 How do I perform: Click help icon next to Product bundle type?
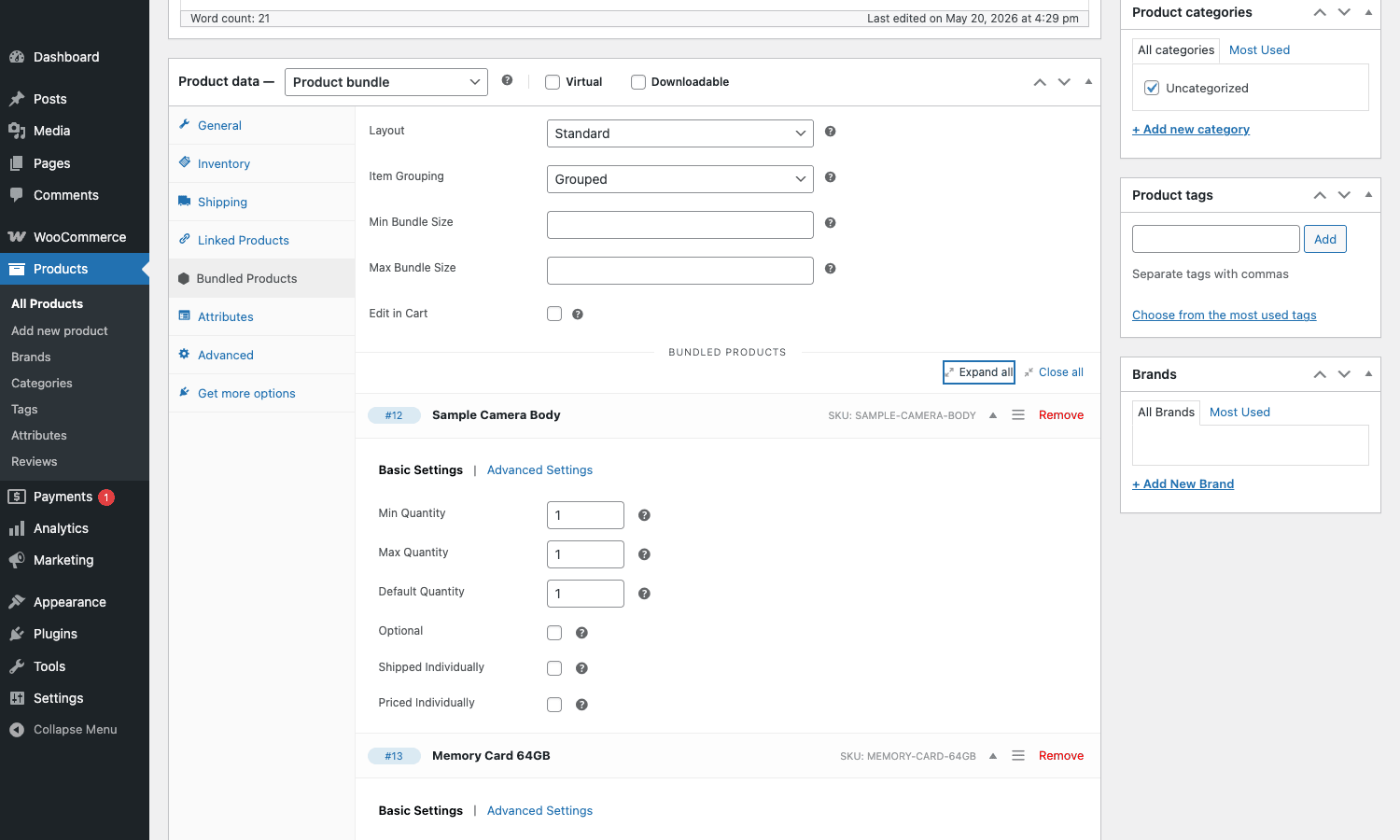(507, 80)
